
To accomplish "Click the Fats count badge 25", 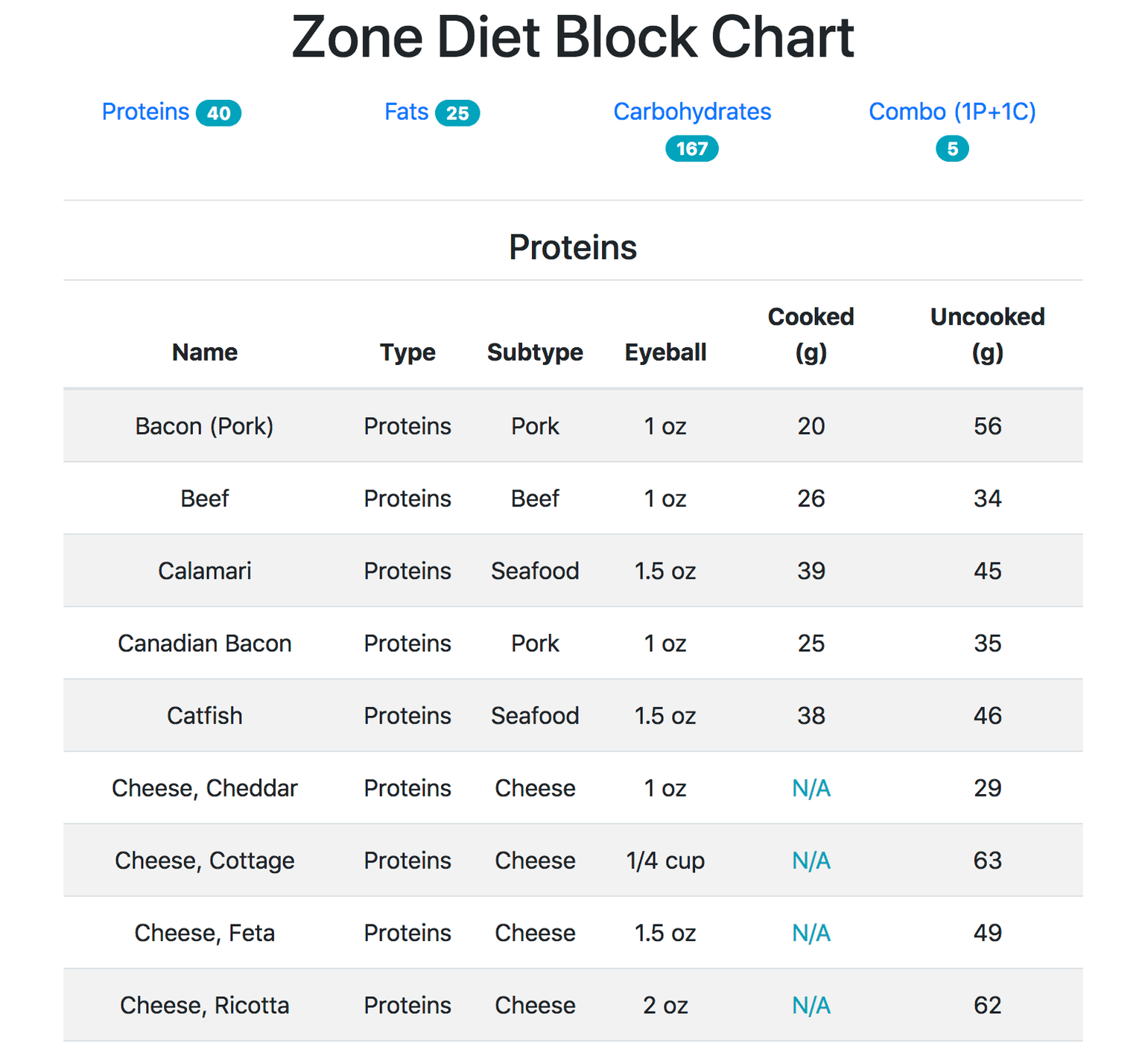I will tap(457, 113).
